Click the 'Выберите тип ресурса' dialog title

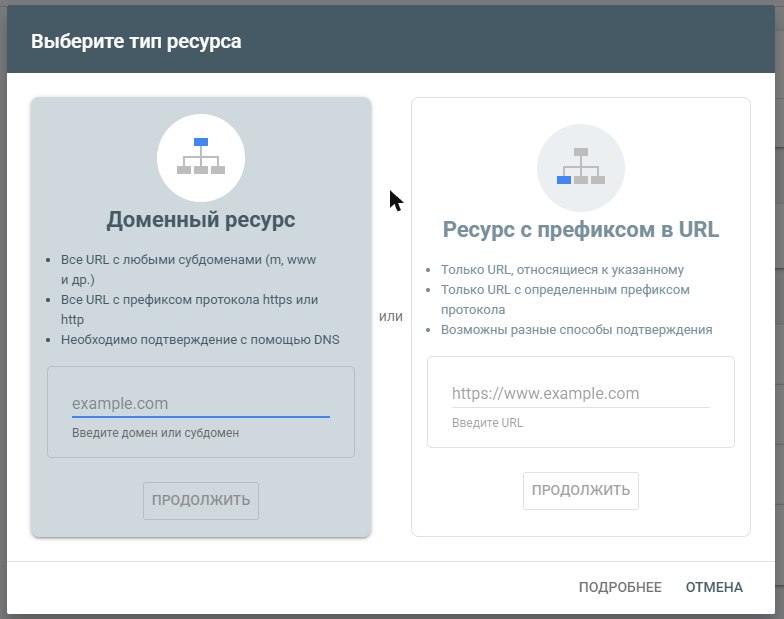(x=136, y=42)
